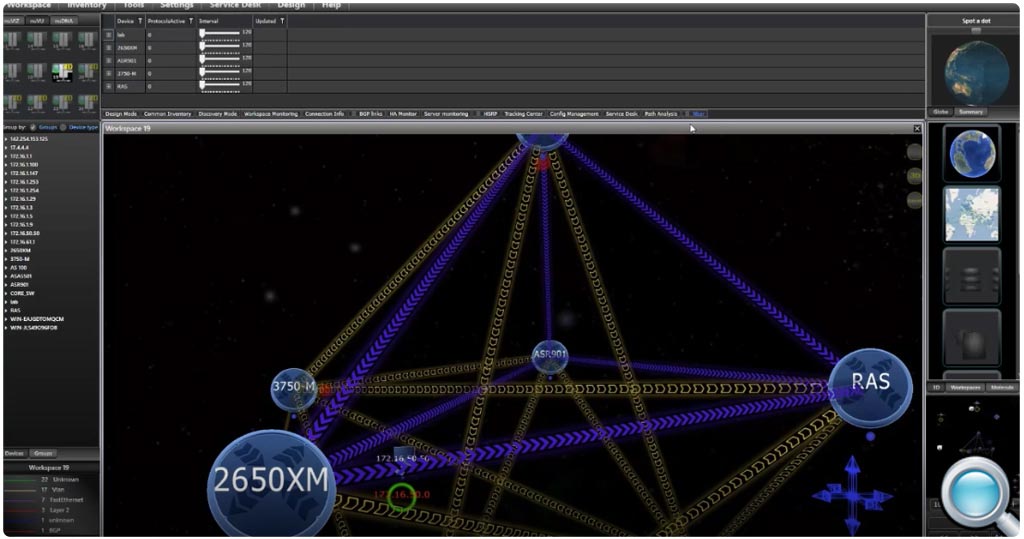Open Config Management

click(574, 114)
